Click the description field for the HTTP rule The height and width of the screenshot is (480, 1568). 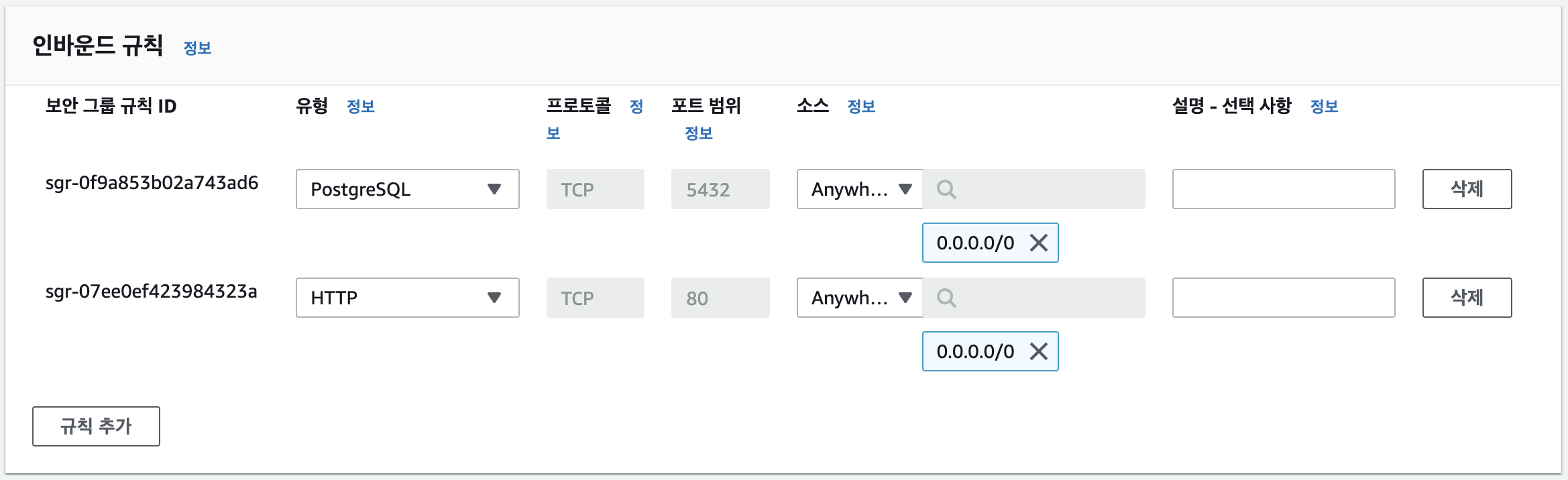pos(1284,298)
